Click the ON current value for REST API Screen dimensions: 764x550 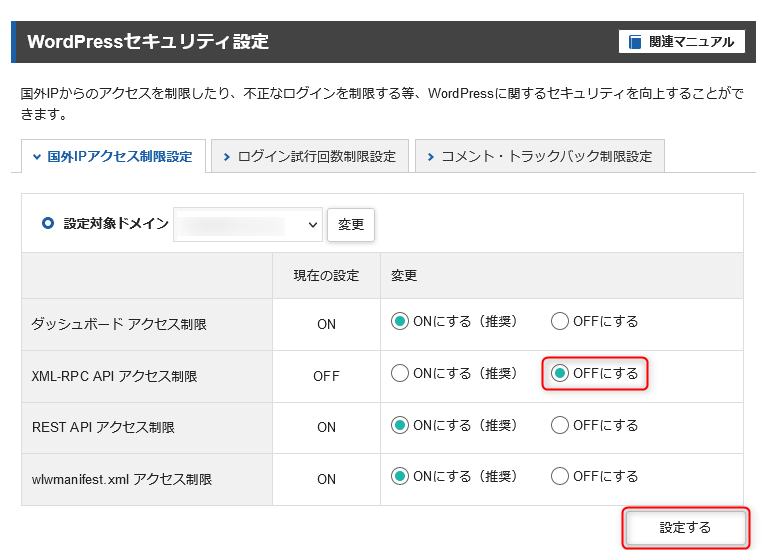pyautogui.click(x=326, y=427)
